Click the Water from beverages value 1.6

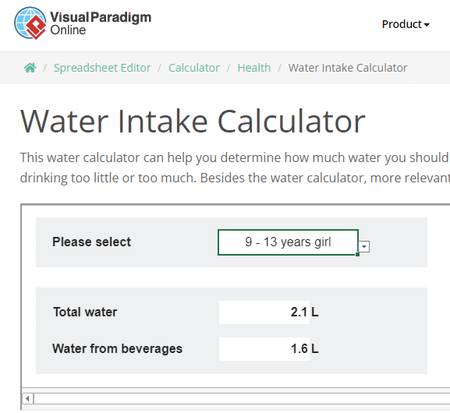click(x=264, y=349)
